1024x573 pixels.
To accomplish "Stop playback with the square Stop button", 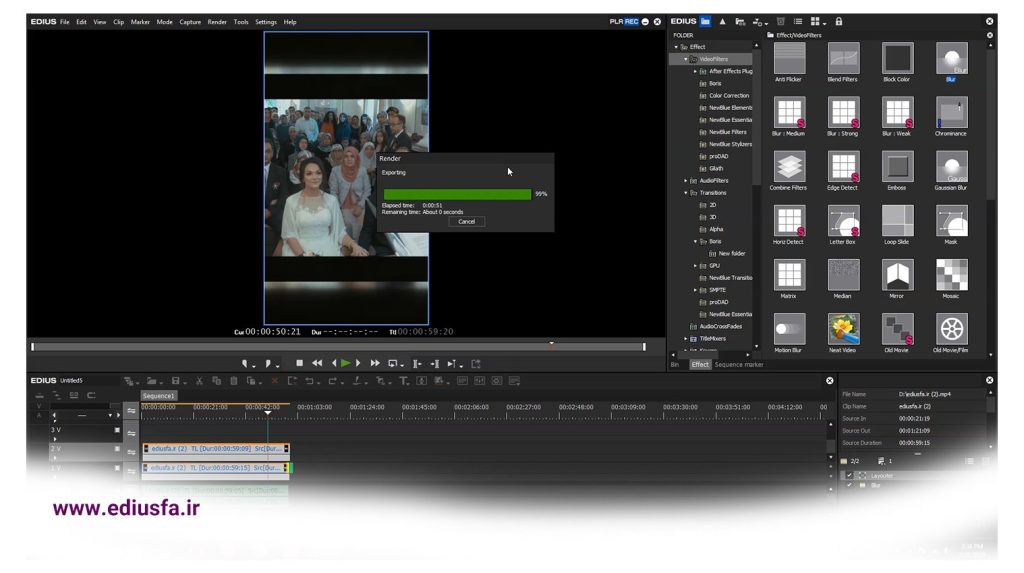I will pyautogui.click(x=299, y=363).
